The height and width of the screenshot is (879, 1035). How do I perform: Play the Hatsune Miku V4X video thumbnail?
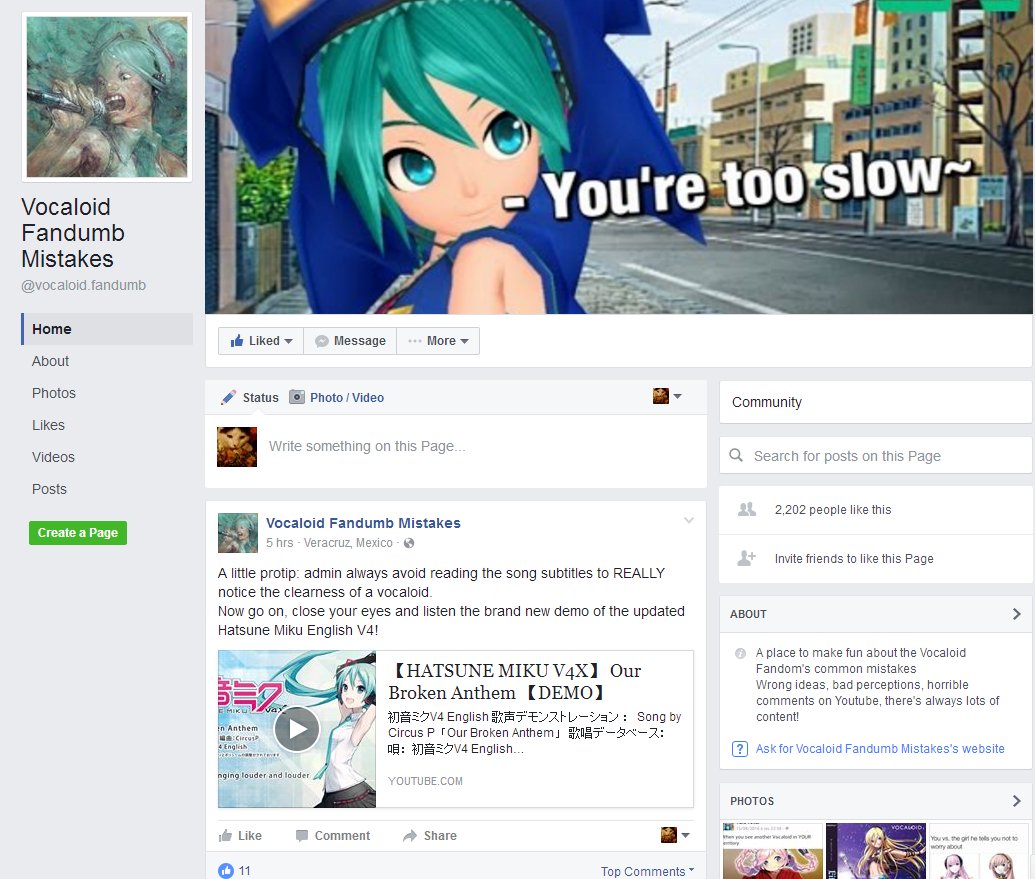click(x=297, y=729)
